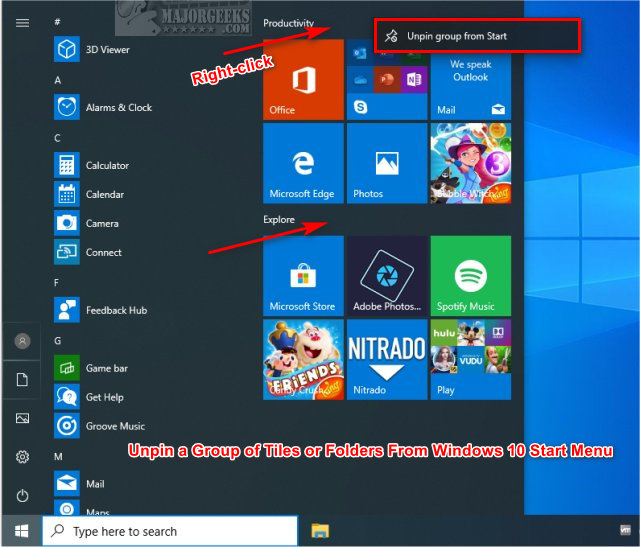
Task: Open the user account icon
Action: point(22,341)
